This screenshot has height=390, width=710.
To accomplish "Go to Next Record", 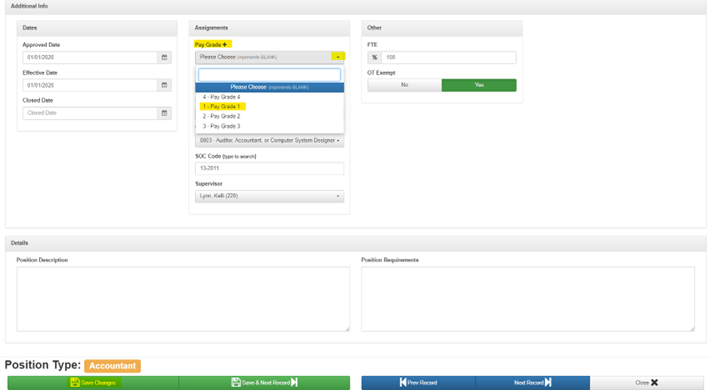I will [x=532, y=383].
